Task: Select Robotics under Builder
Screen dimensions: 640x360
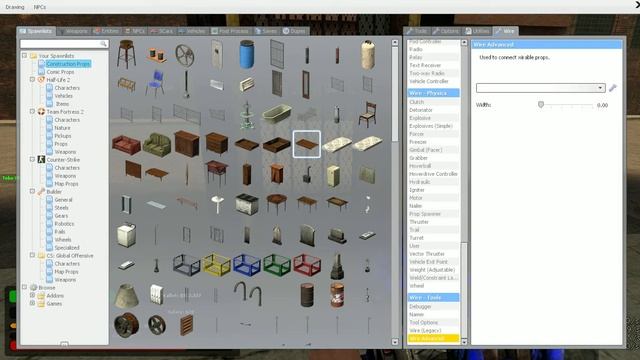Action: click(x=64, y=224)
